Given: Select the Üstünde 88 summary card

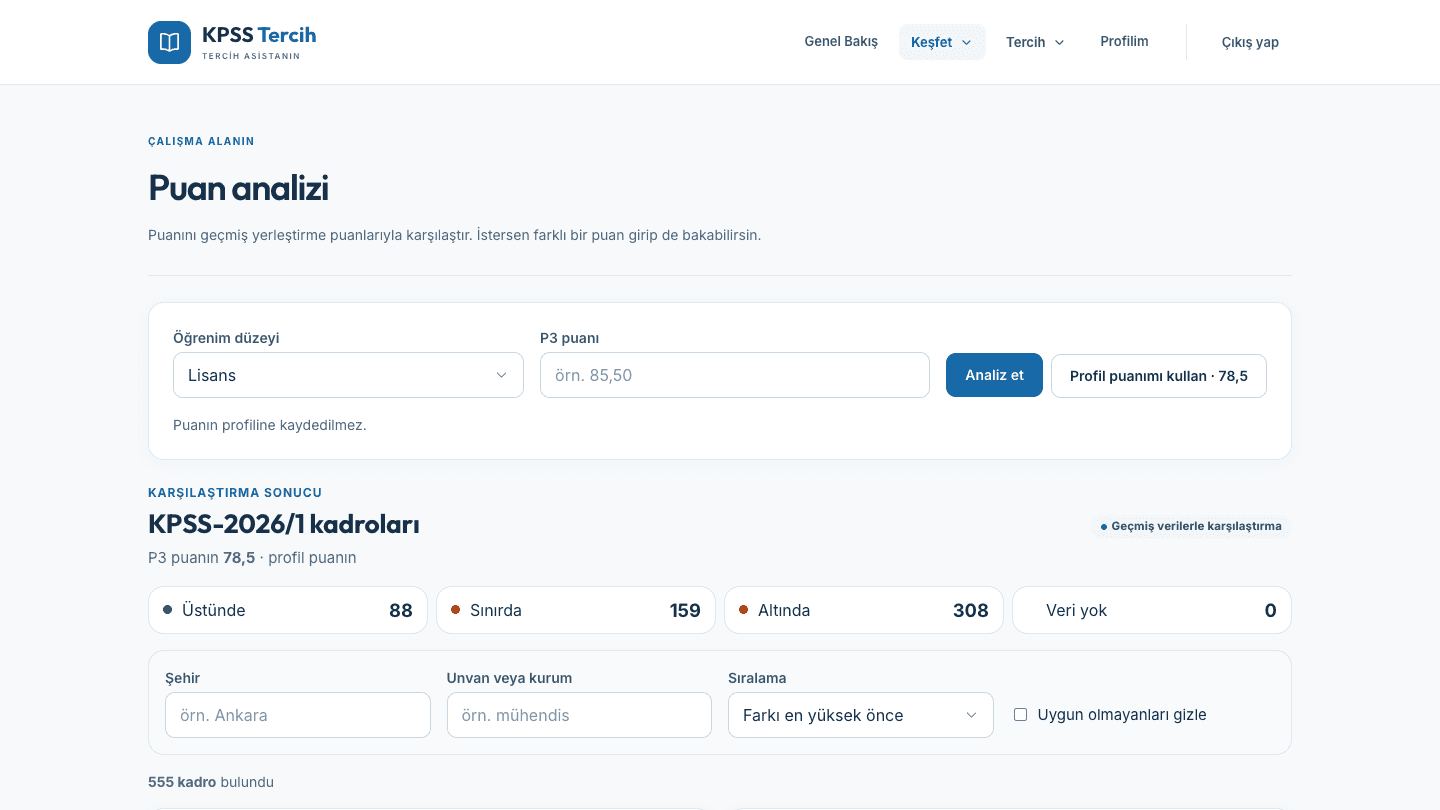Looking at the screenshot, I should click(288, 610).
